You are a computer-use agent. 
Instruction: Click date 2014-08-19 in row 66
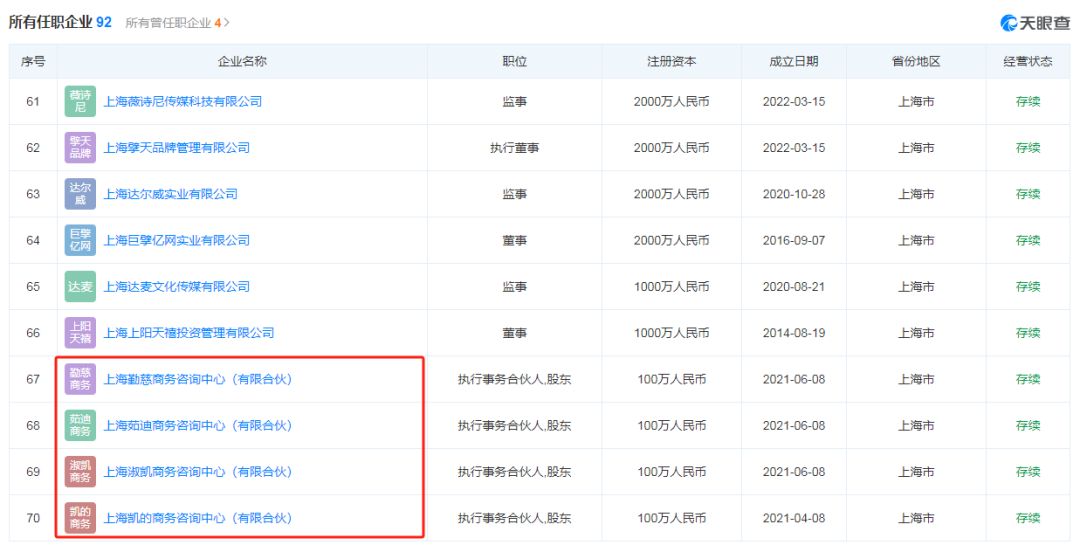tap(793, 333)
